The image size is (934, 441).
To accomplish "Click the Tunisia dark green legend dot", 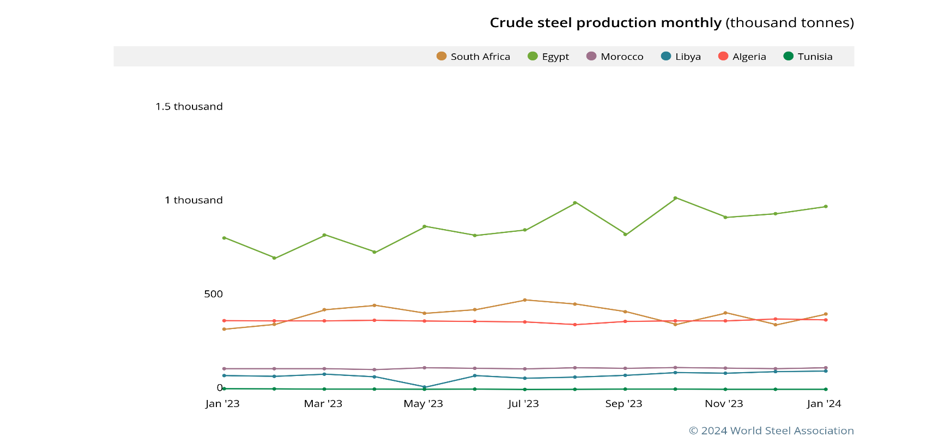I will pyautogui.click(x=788, y=57).
